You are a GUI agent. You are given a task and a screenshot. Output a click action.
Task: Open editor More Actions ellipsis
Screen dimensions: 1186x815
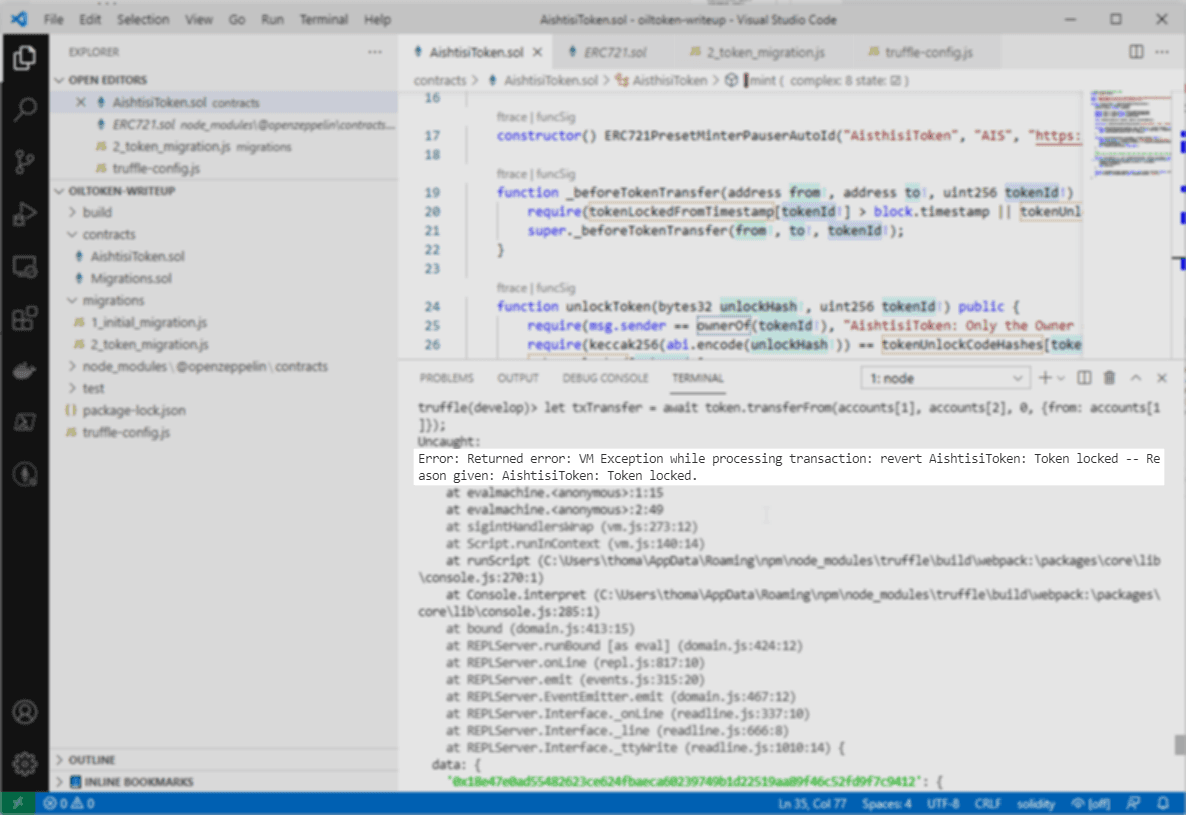click(x=1162, y=51)
